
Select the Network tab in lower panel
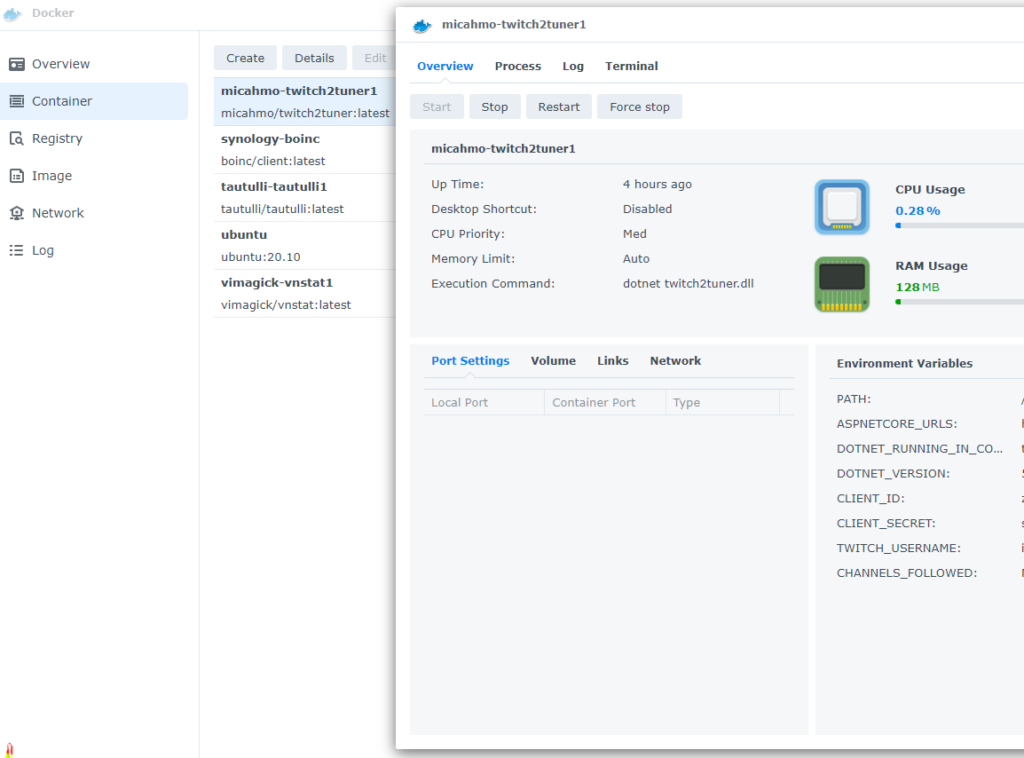pyautogui.click(x=675, y=361)
